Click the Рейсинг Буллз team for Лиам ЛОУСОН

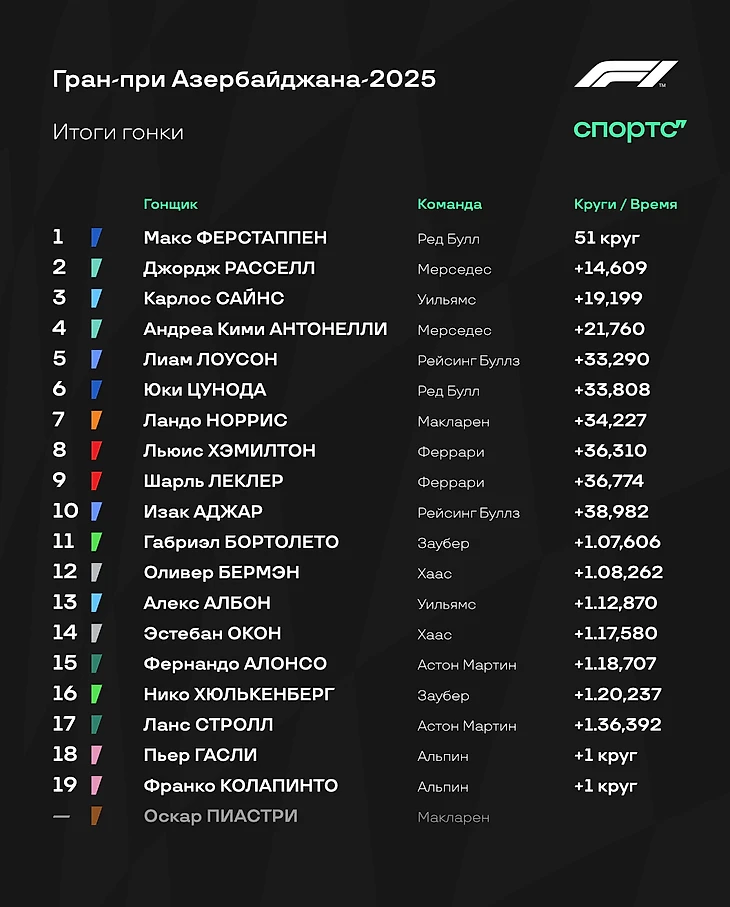coord(468,360)
